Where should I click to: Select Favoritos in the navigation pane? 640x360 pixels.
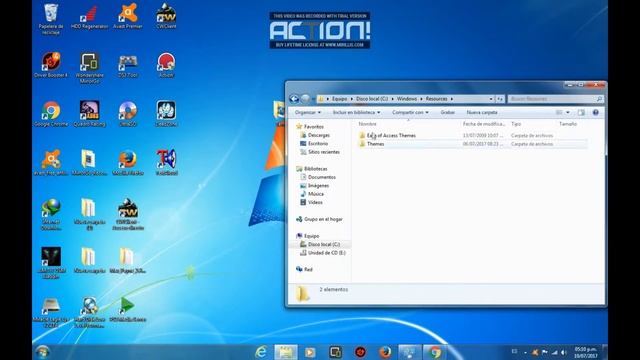pos(313,127)
